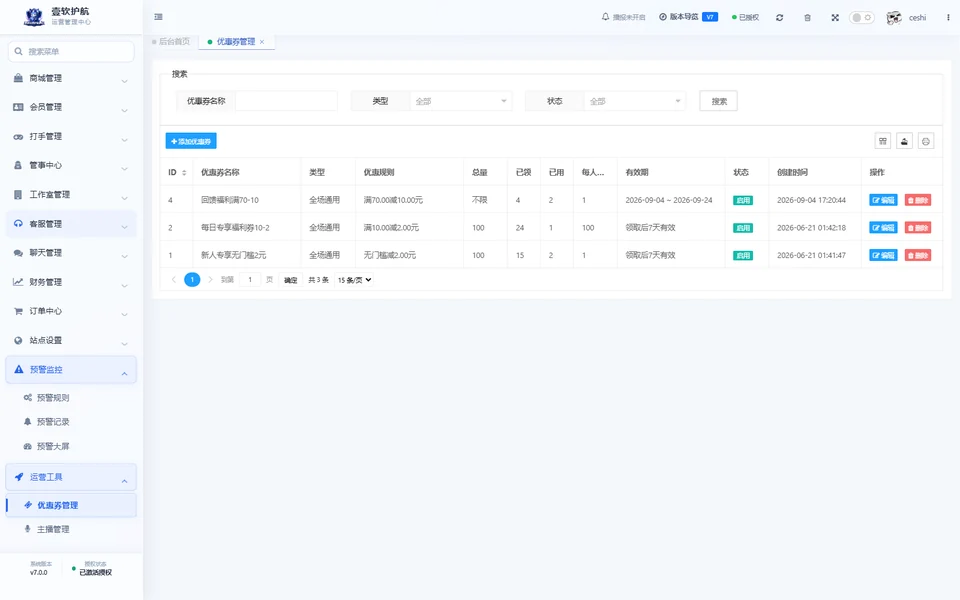Open the 15 条/页 page size dropdown
960x600 pixels.
(354, 280)
